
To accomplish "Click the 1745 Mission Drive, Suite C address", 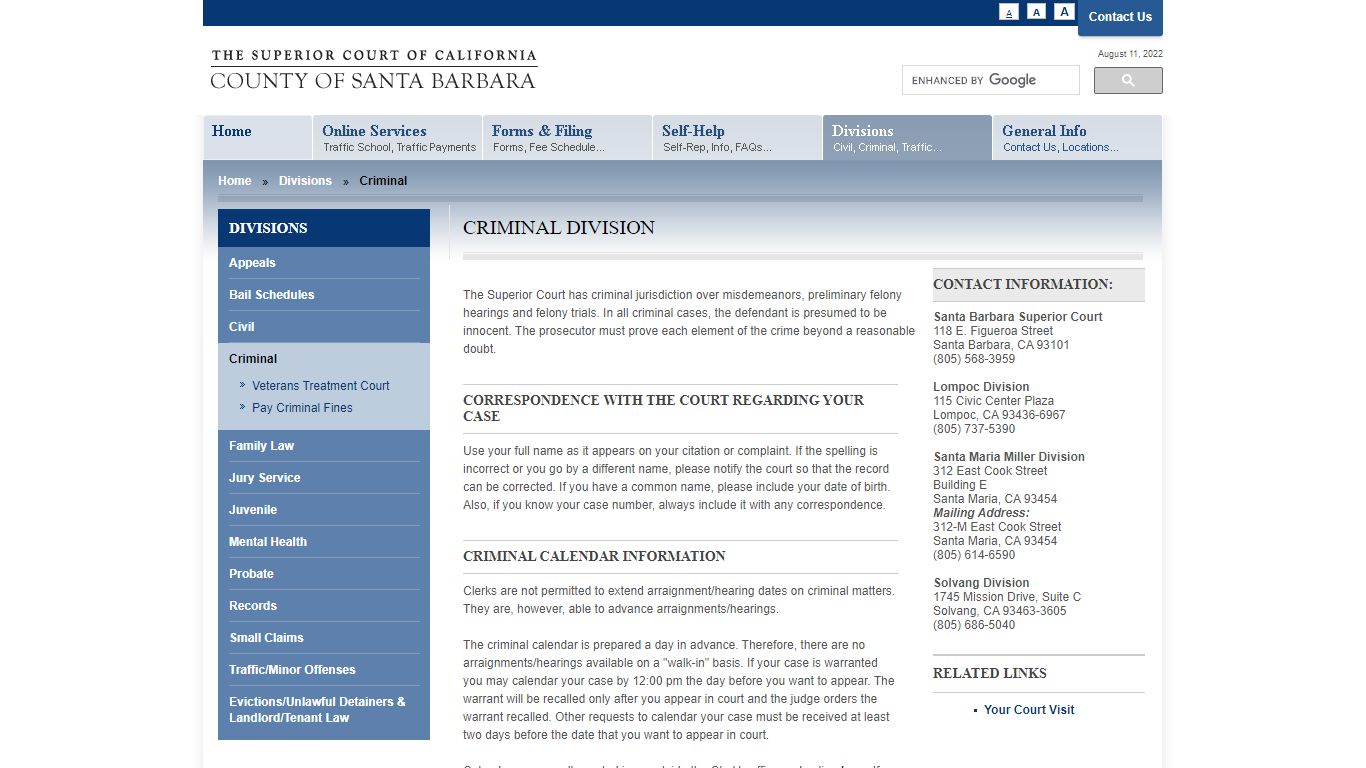I will coord(1007,597).
